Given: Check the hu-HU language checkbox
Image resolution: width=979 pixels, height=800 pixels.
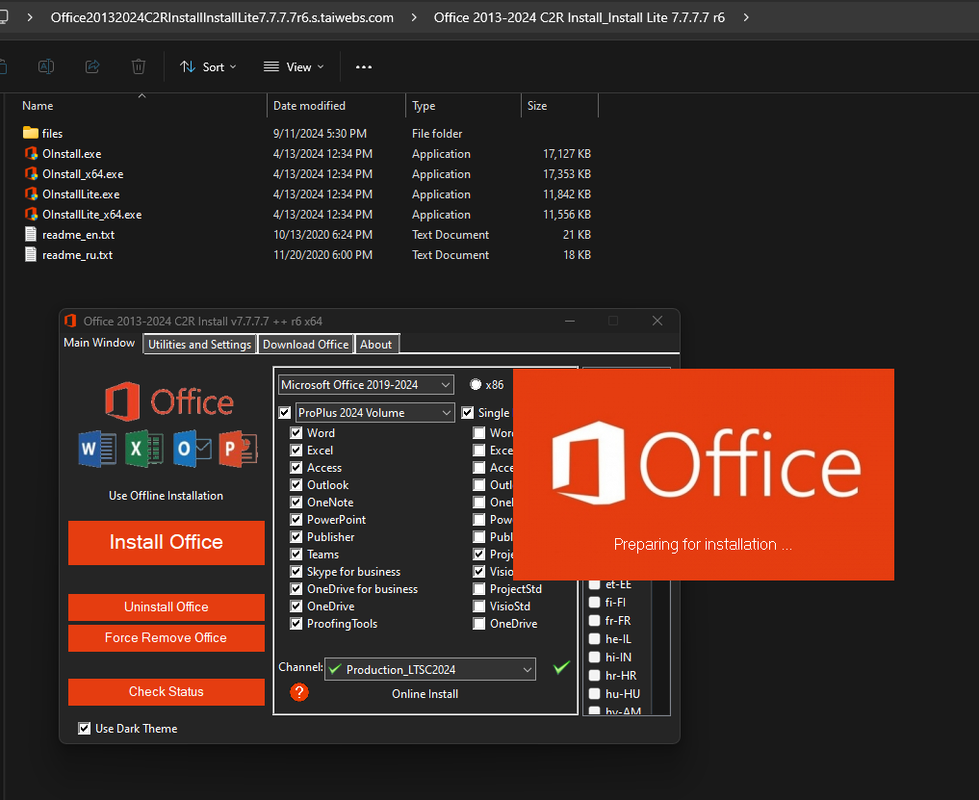Looking at the screenshot, I should point(594,694).
